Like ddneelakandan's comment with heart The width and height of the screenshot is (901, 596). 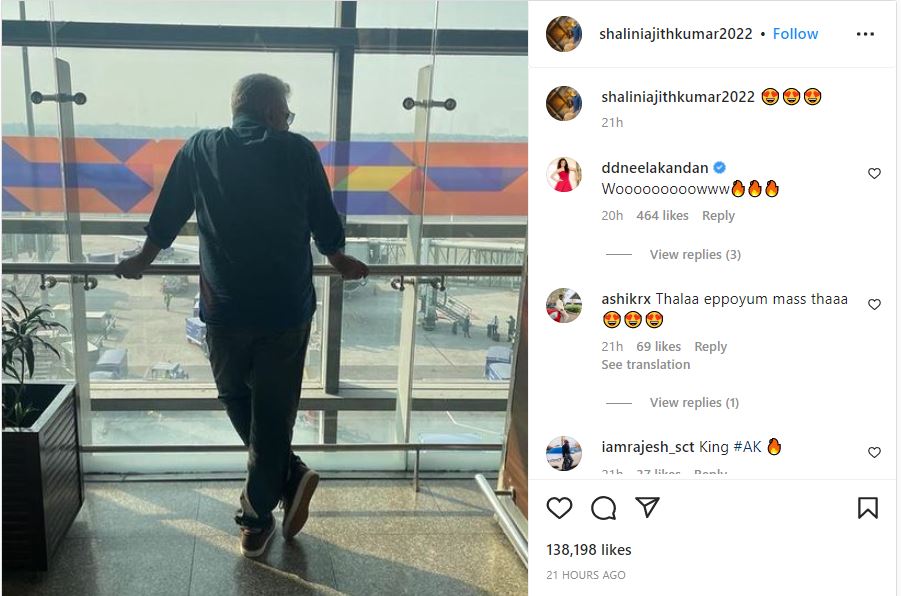tap(874, 173)
